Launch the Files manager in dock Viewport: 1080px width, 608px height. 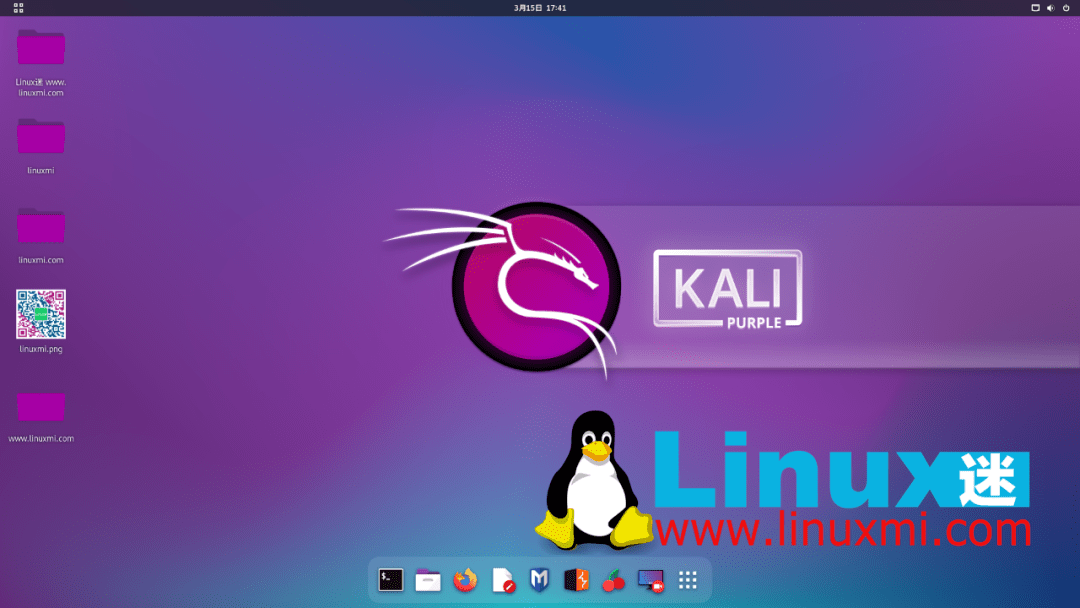428,580
